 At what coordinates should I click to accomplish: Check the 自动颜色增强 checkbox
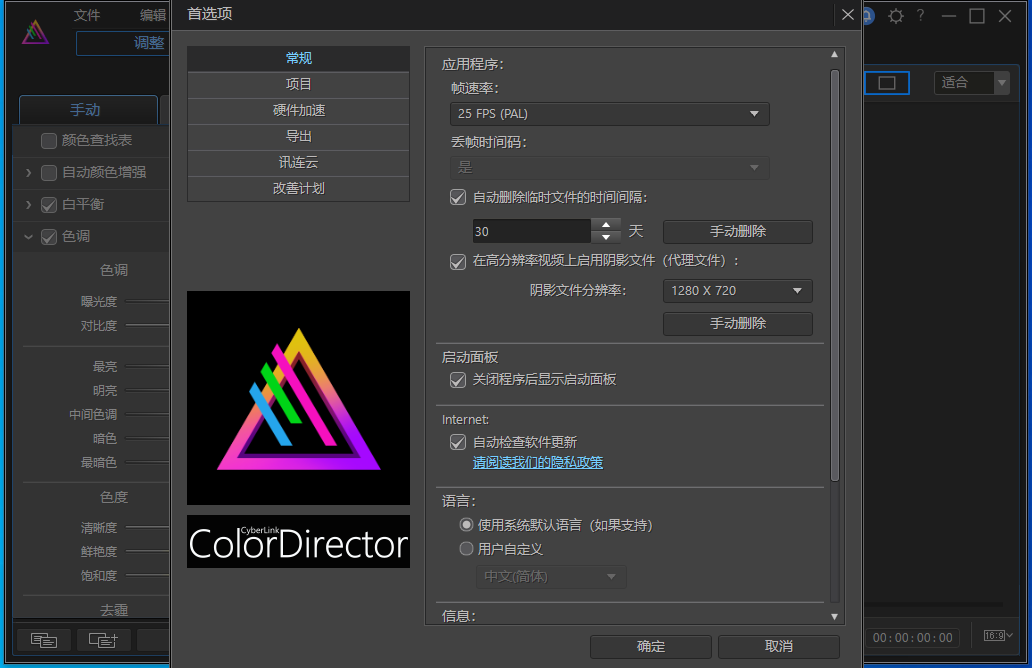click(49, 173)
